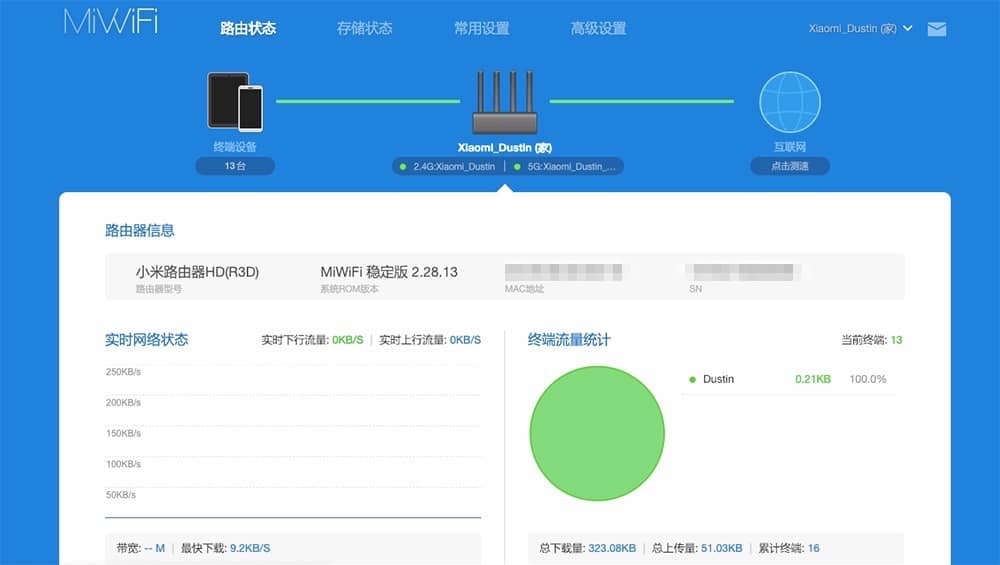Open the mail envelope notifications icon

pos(936,29)
